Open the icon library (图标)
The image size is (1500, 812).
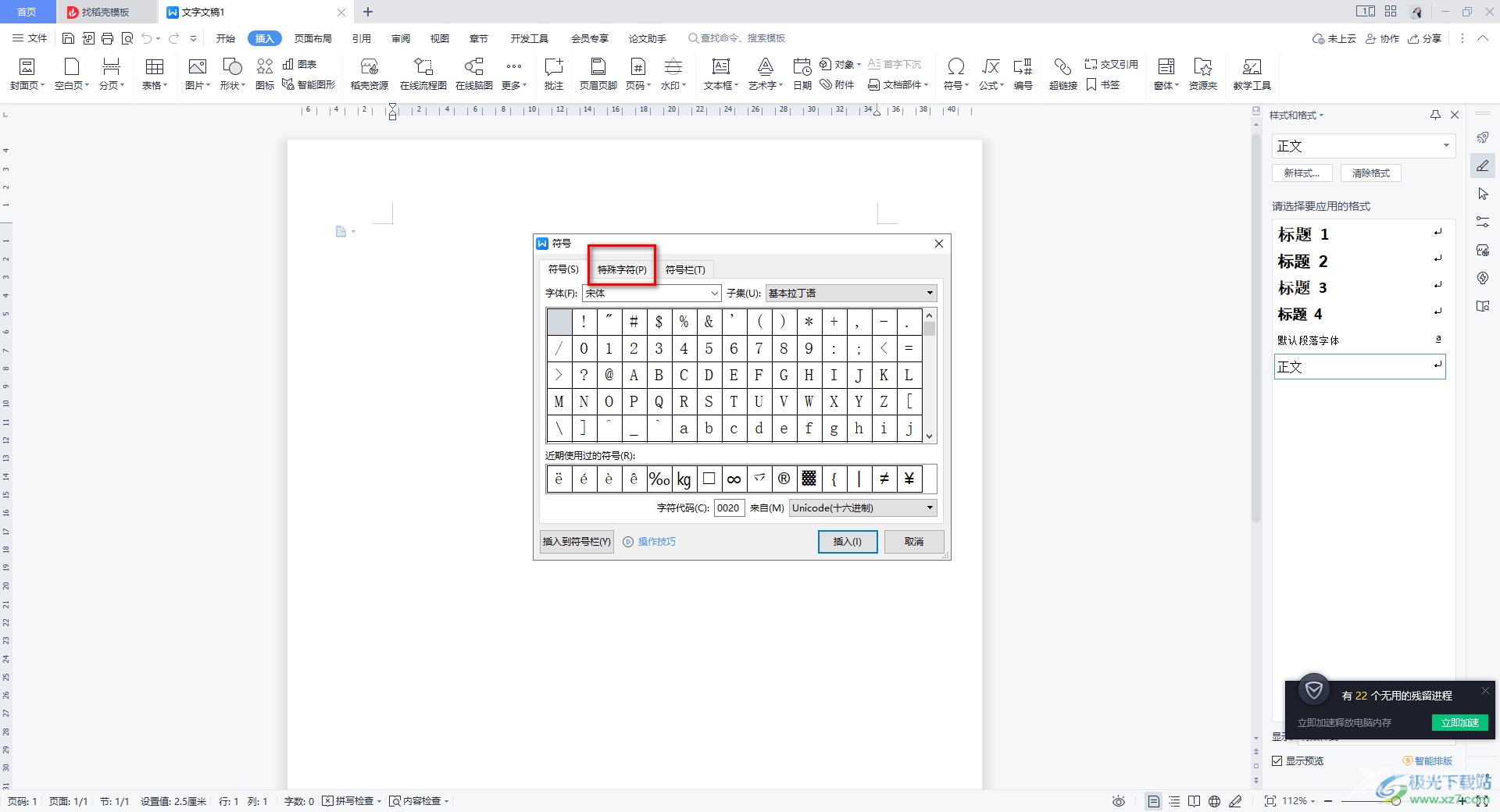click(x=265, y=74)
